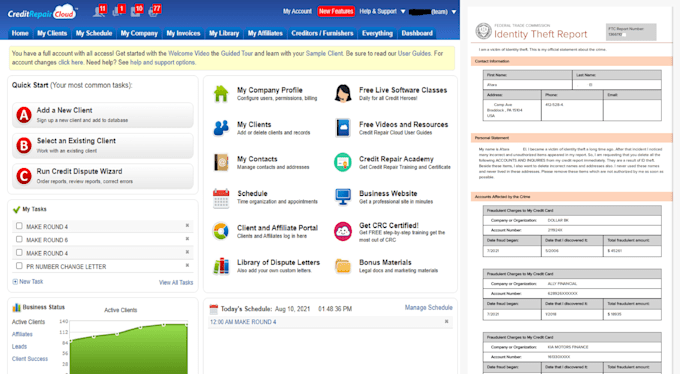Click the Affiliates link under Business Status

click(22, 334)
